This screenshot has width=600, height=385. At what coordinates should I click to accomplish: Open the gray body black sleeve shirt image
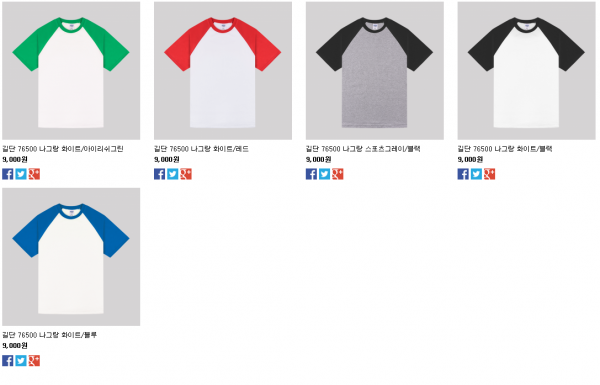375,71
